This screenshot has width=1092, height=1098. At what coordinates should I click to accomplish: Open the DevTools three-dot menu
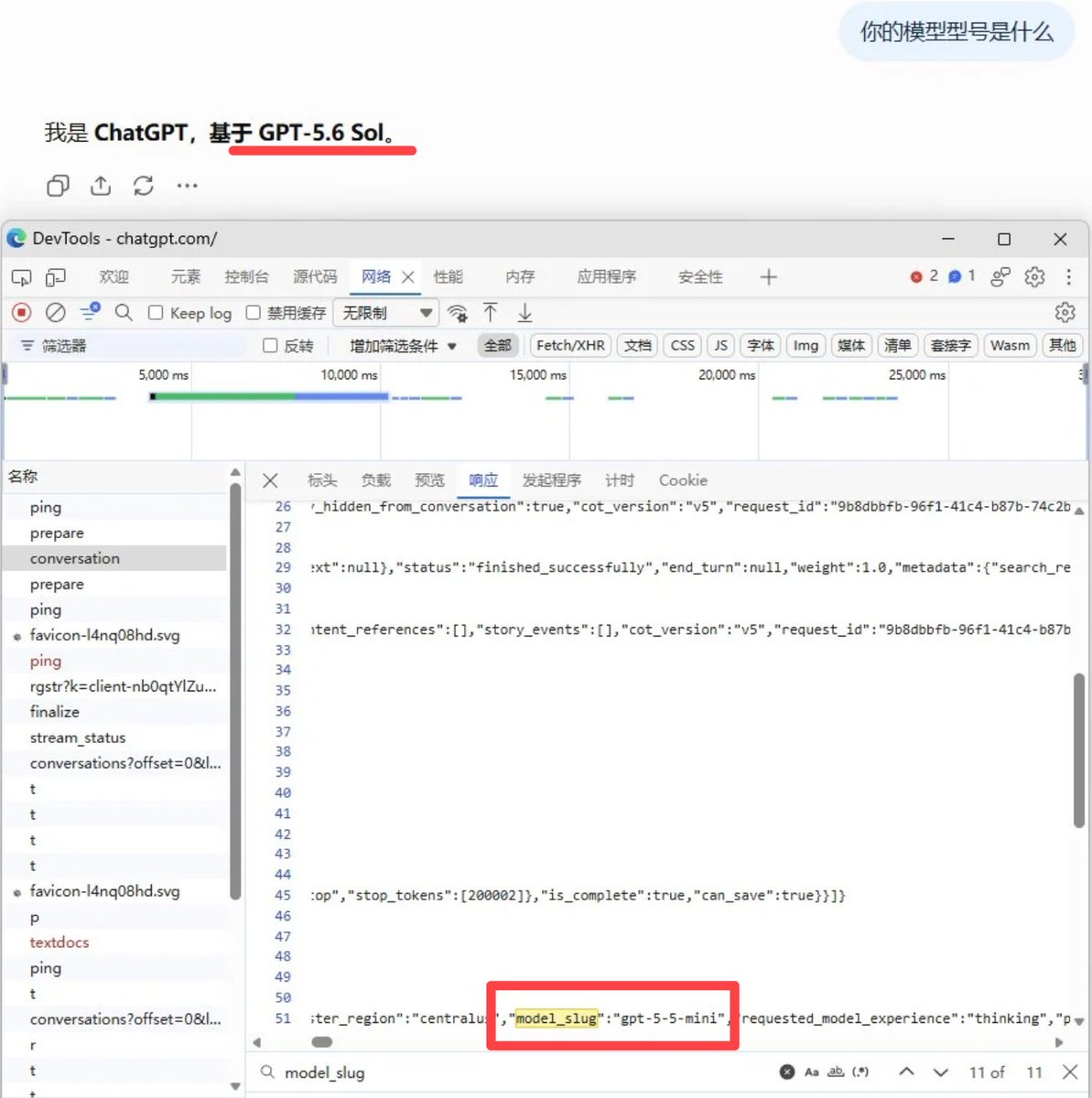point(1068,277)
